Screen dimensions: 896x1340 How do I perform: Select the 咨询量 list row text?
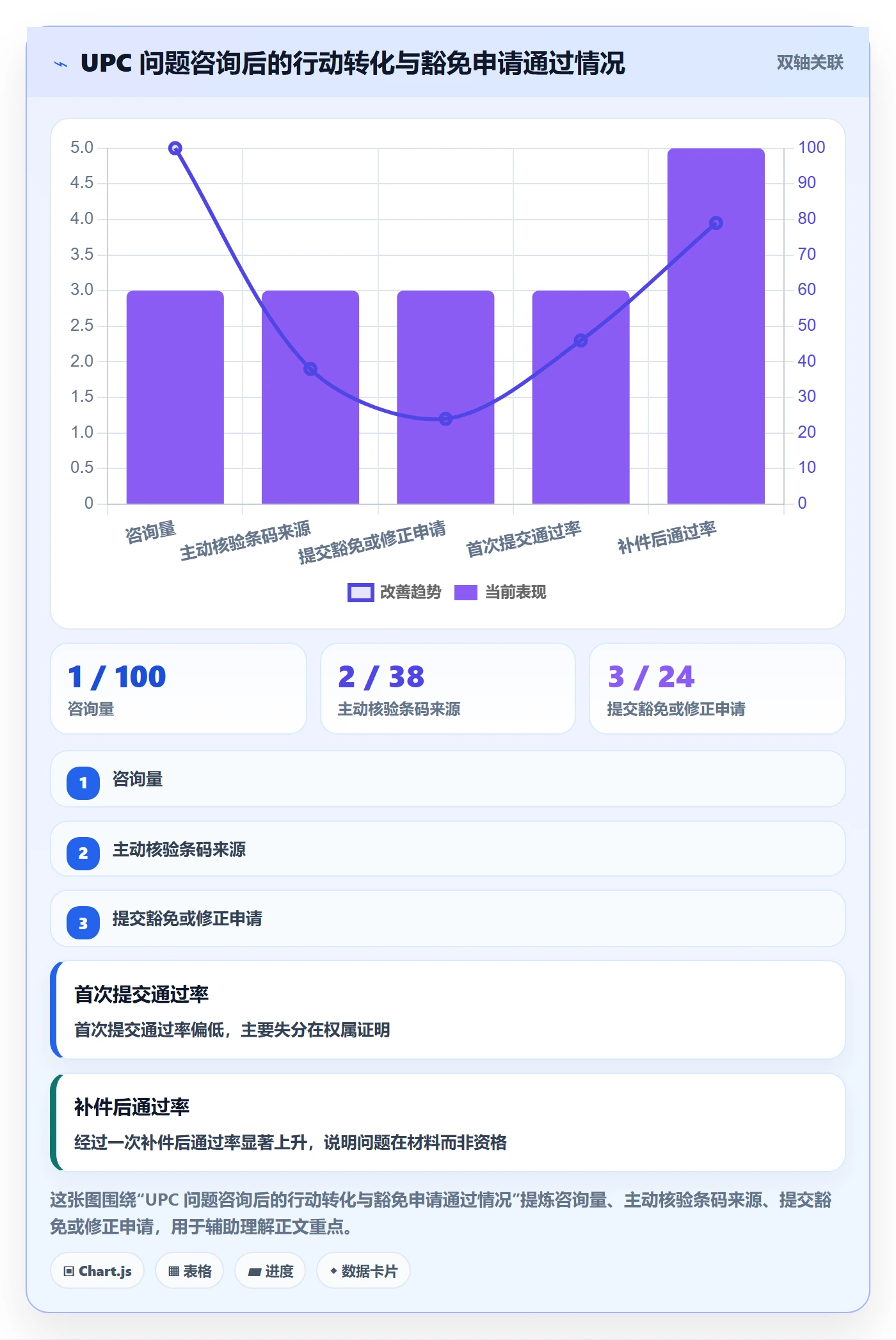138,779
